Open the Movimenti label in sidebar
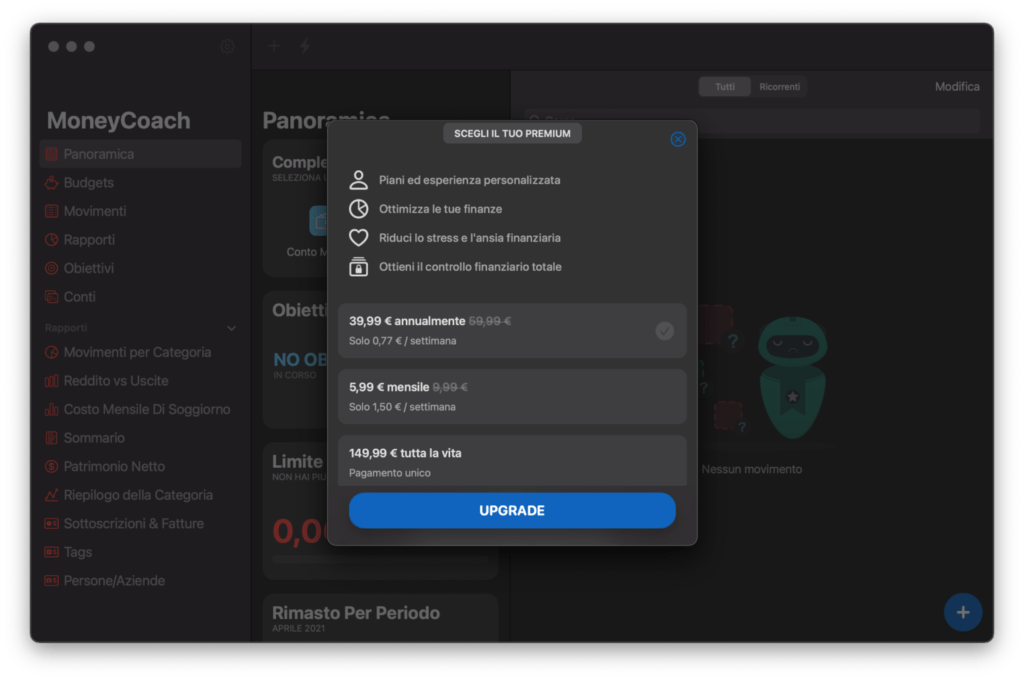Viewport: 1024px width, 680px height. point(95,211)
